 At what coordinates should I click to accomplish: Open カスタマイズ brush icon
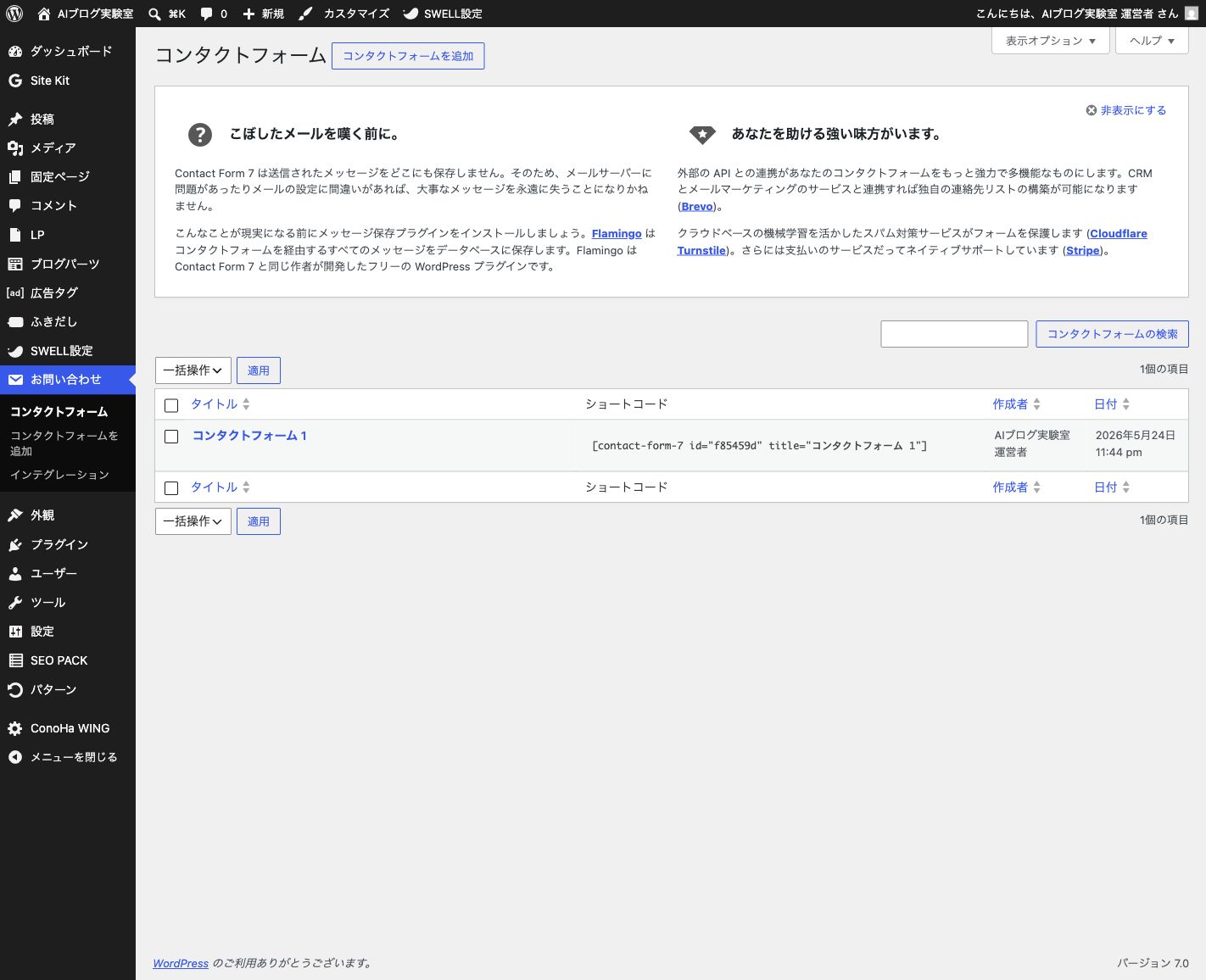tap(305, 14)
